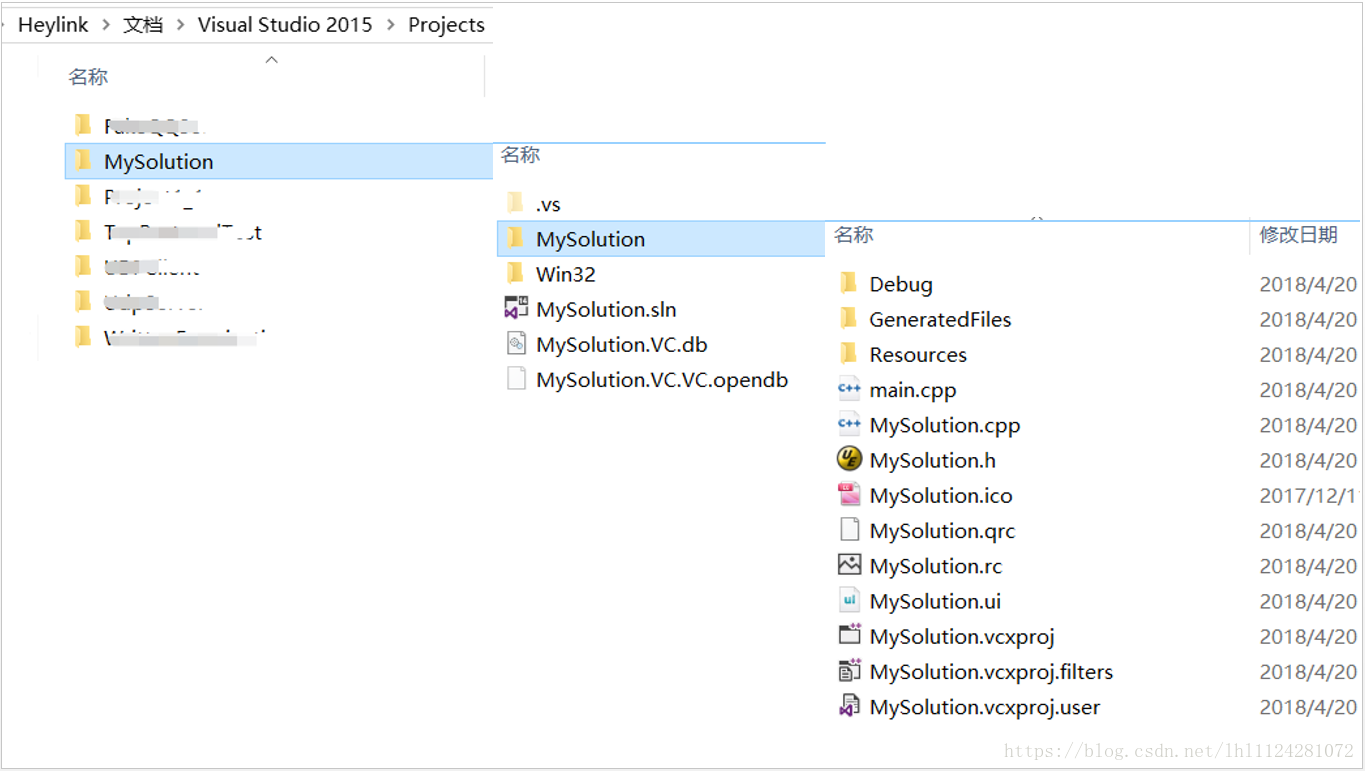The width and height of the screenshot is (1365, 771).
Task: Click the modified date of the Debug folder
Action: click(1308, 285)
